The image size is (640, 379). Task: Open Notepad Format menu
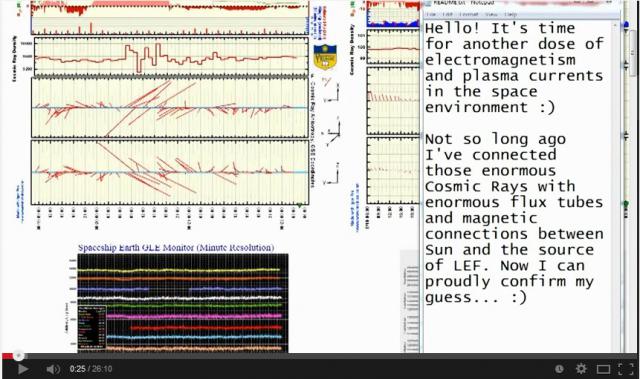click(468, 14)
